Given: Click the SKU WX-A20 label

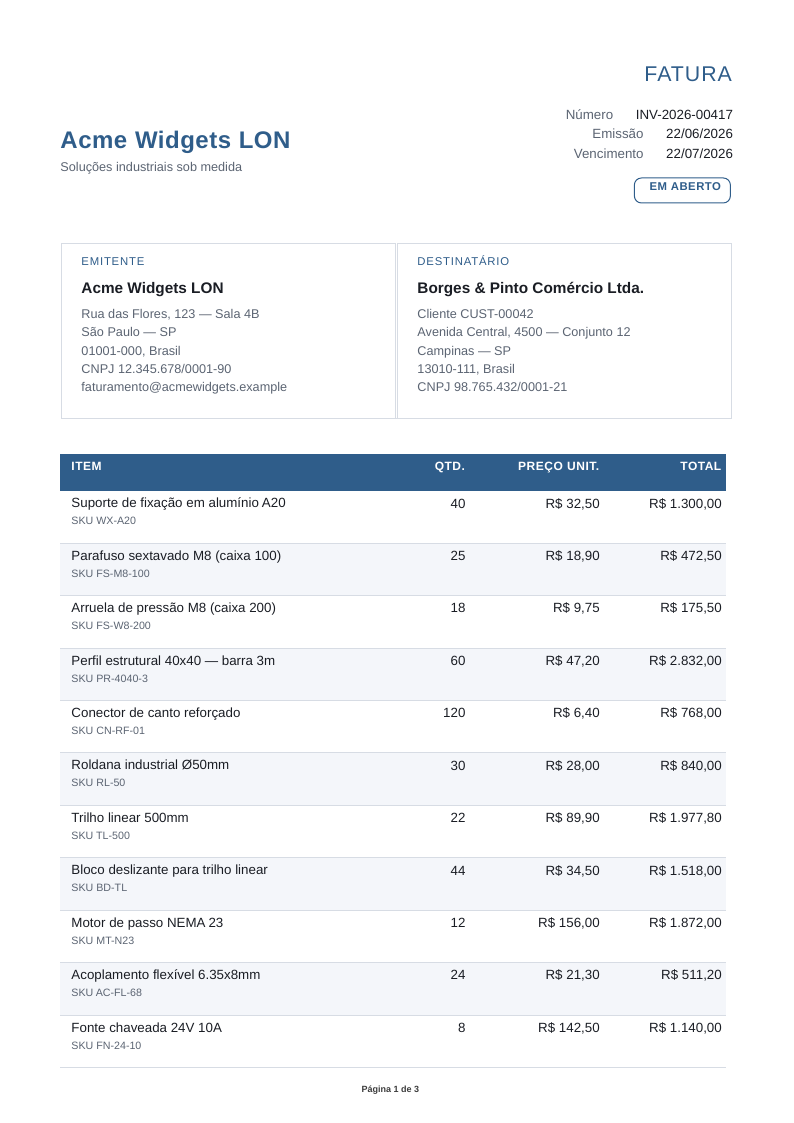Looking at the screenshot, I should pyautogui.click(x=104, y=521).
